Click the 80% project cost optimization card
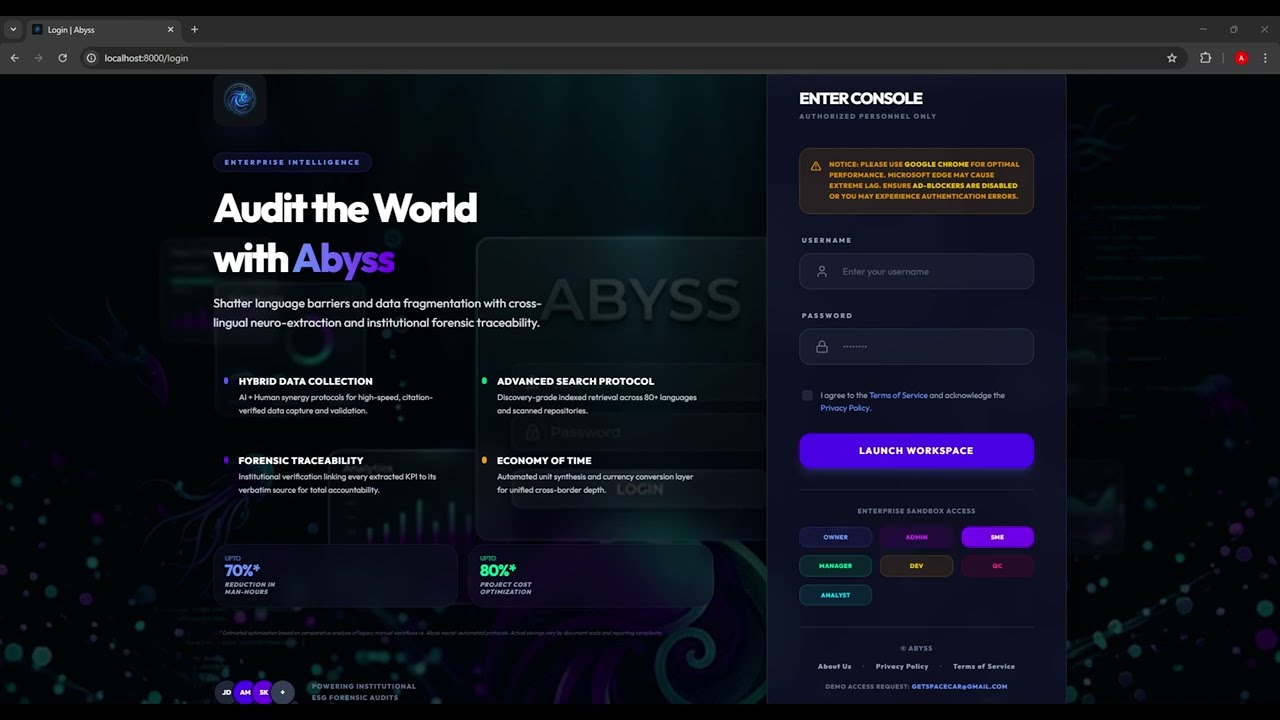Image resolution: width=1280 pixels, height=720 pixels. pos(591,575)
